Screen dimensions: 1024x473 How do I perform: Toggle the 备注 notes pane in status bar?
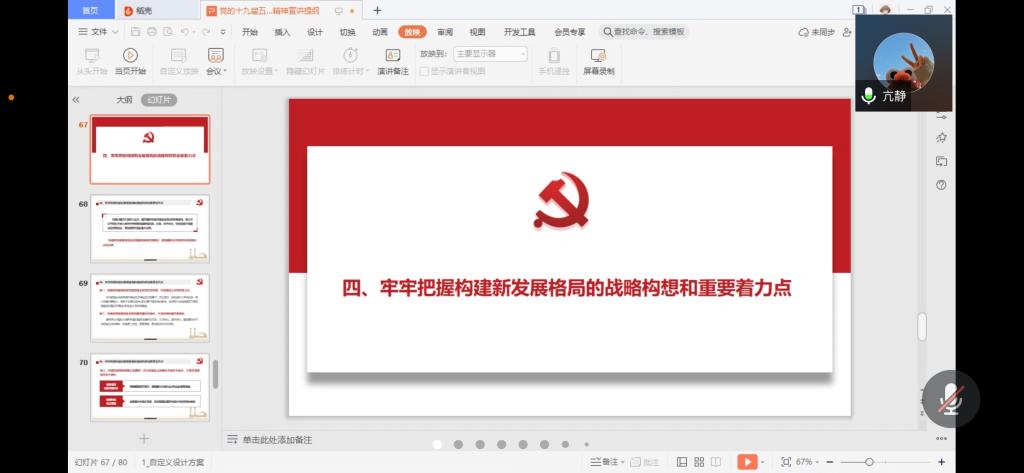[604, 462]
